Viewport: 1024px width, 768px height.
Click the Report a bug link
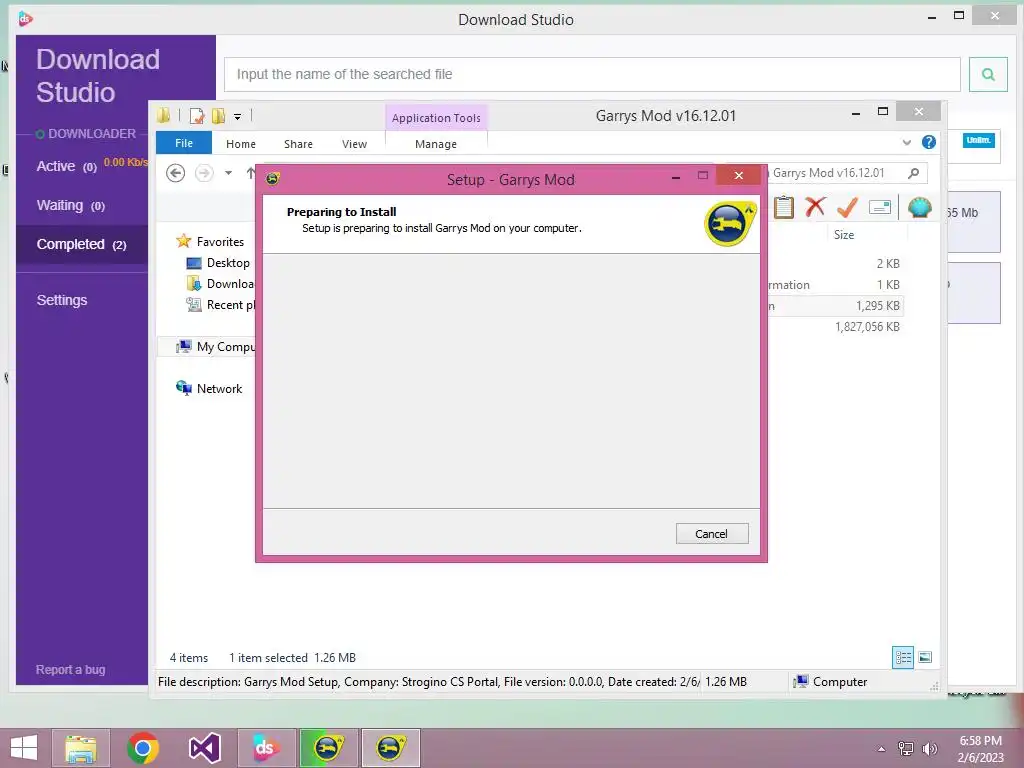click(x=71, y=670)
